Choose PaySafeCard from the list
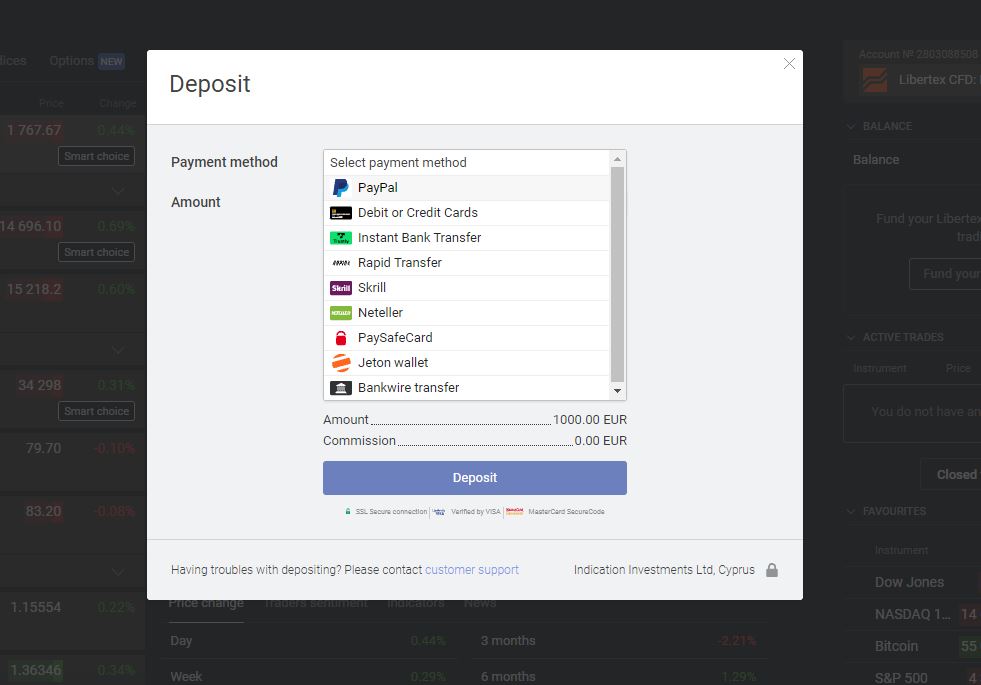Screen dimensions: 981x685 pyautogui.click(x=466, y=338)
